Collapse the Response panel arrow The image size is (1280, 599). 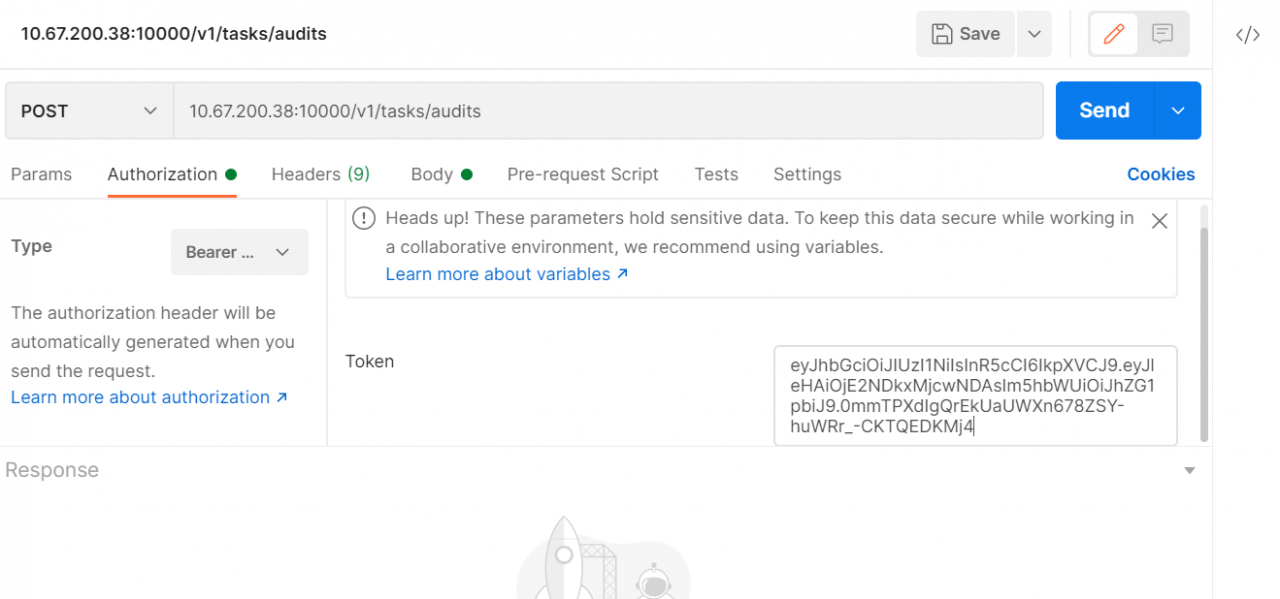click(1189, 470)
